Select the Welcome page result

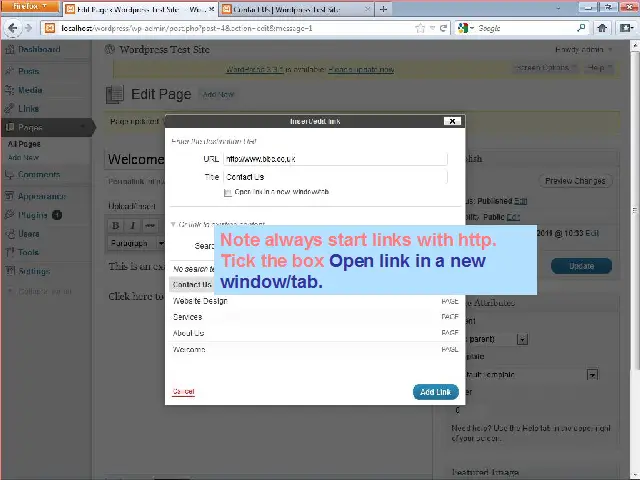coord(315,350)
